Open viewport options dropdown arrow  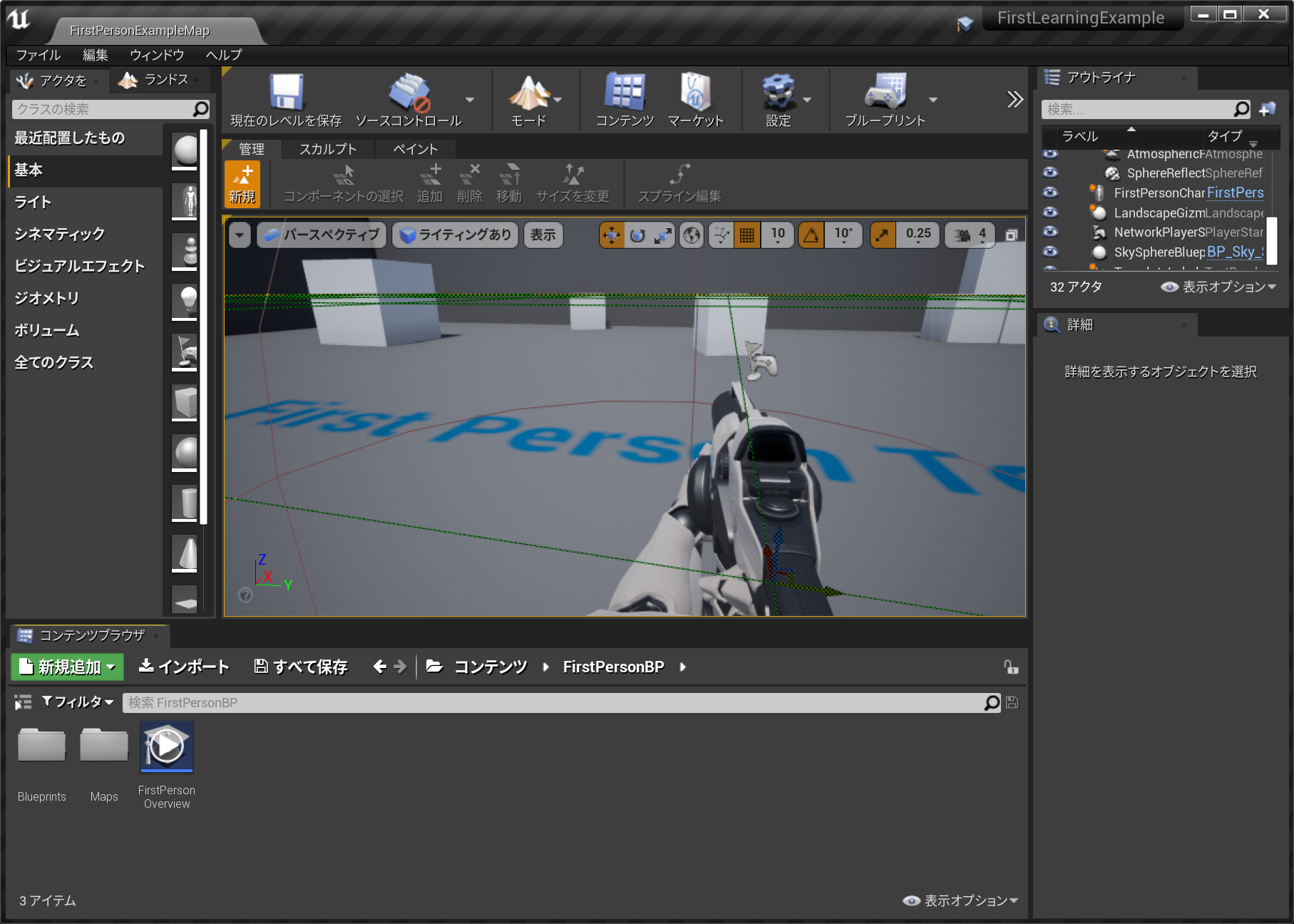click(x=240, y=235)
